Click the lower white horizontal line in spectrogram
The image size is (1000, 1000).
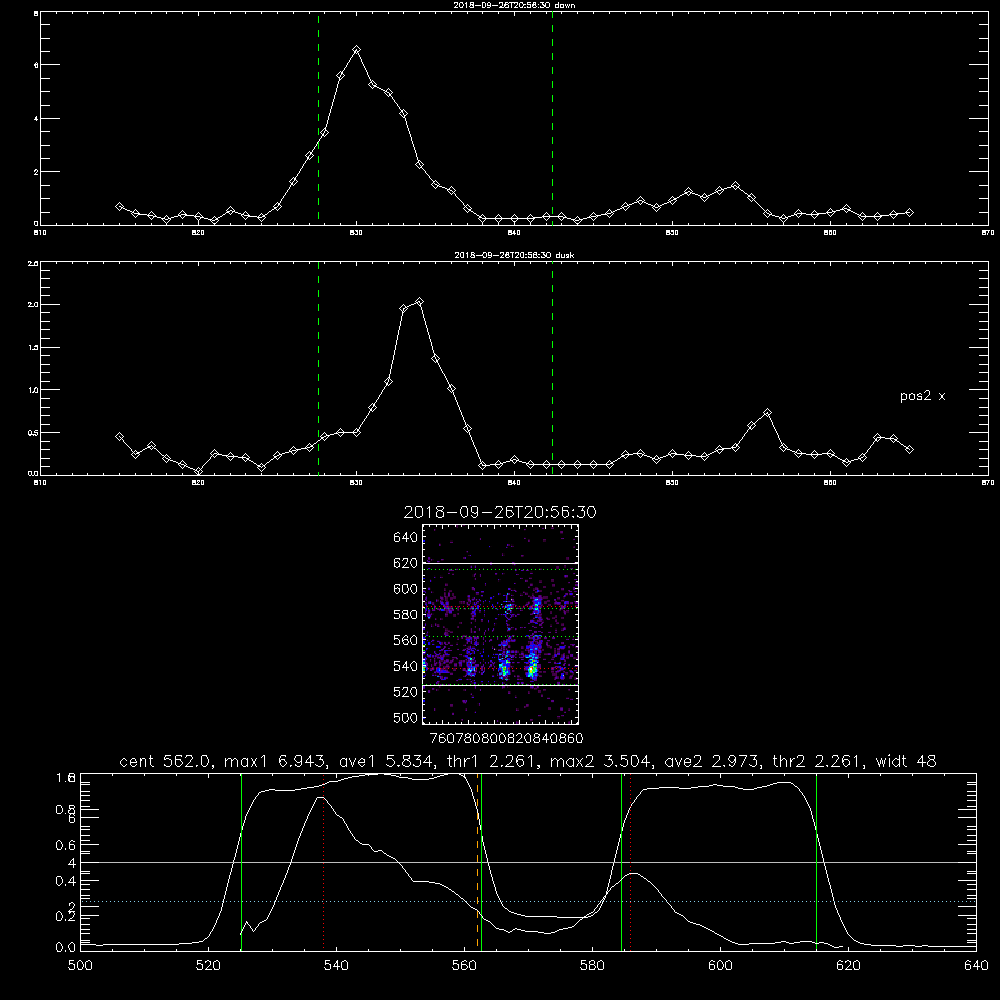pos(501,685)
